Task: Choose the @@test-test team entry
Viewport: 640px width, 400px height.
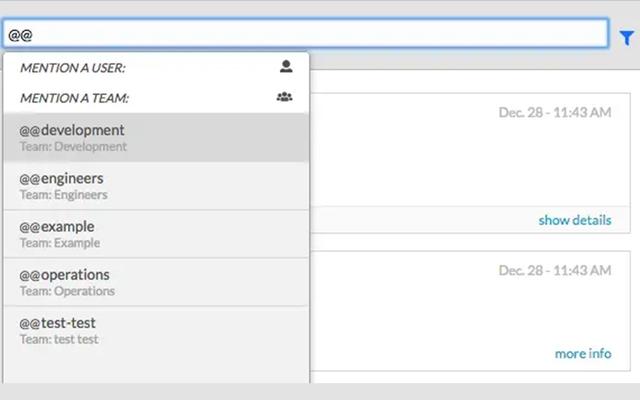Action: click(x=58, y=323)
